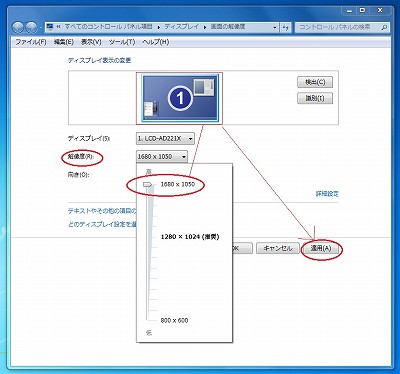
Task: Click the 識別(I) identify button
Action: tap(315, 98)
